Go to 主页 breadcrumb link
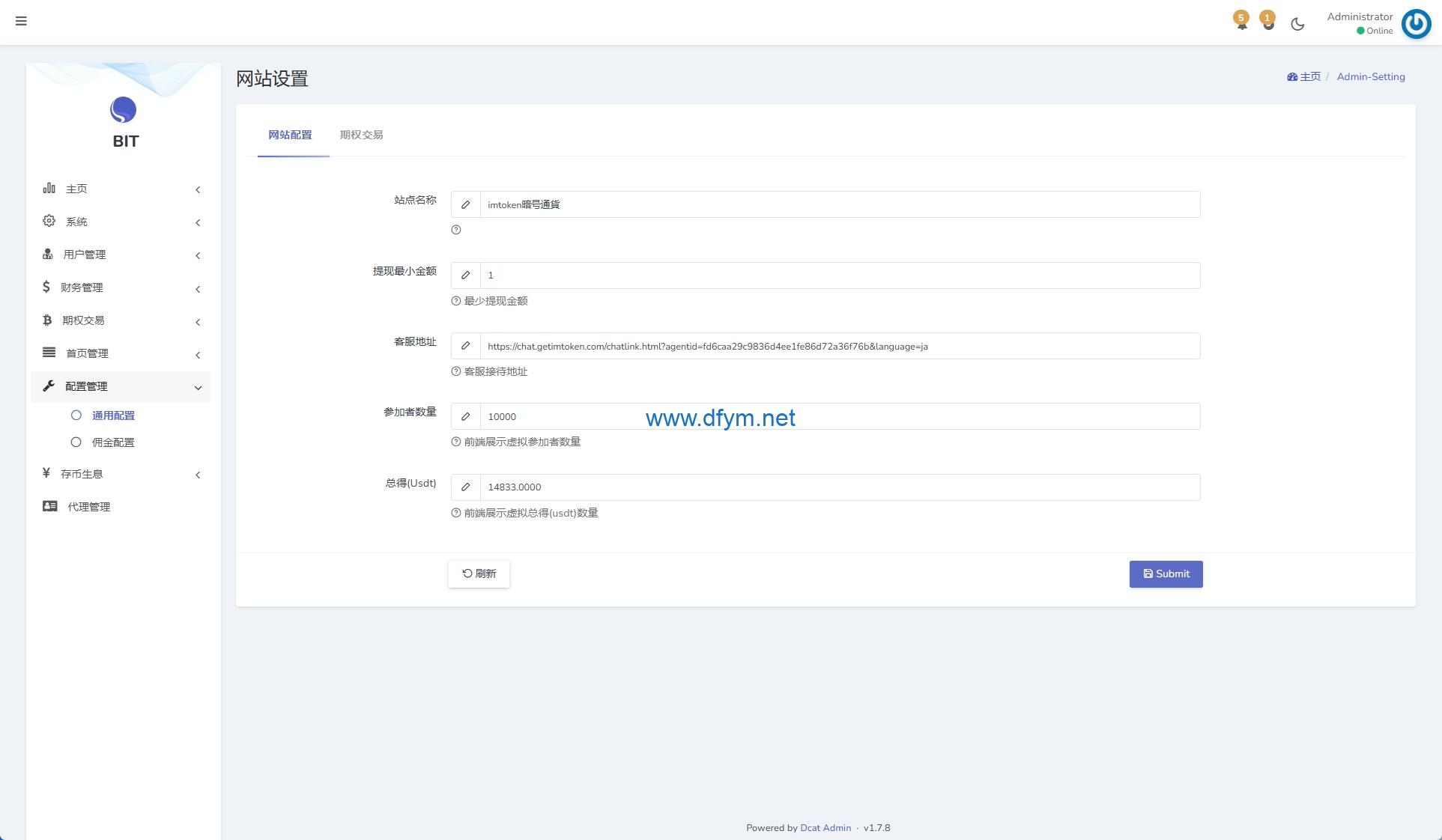 (1309, 76)
